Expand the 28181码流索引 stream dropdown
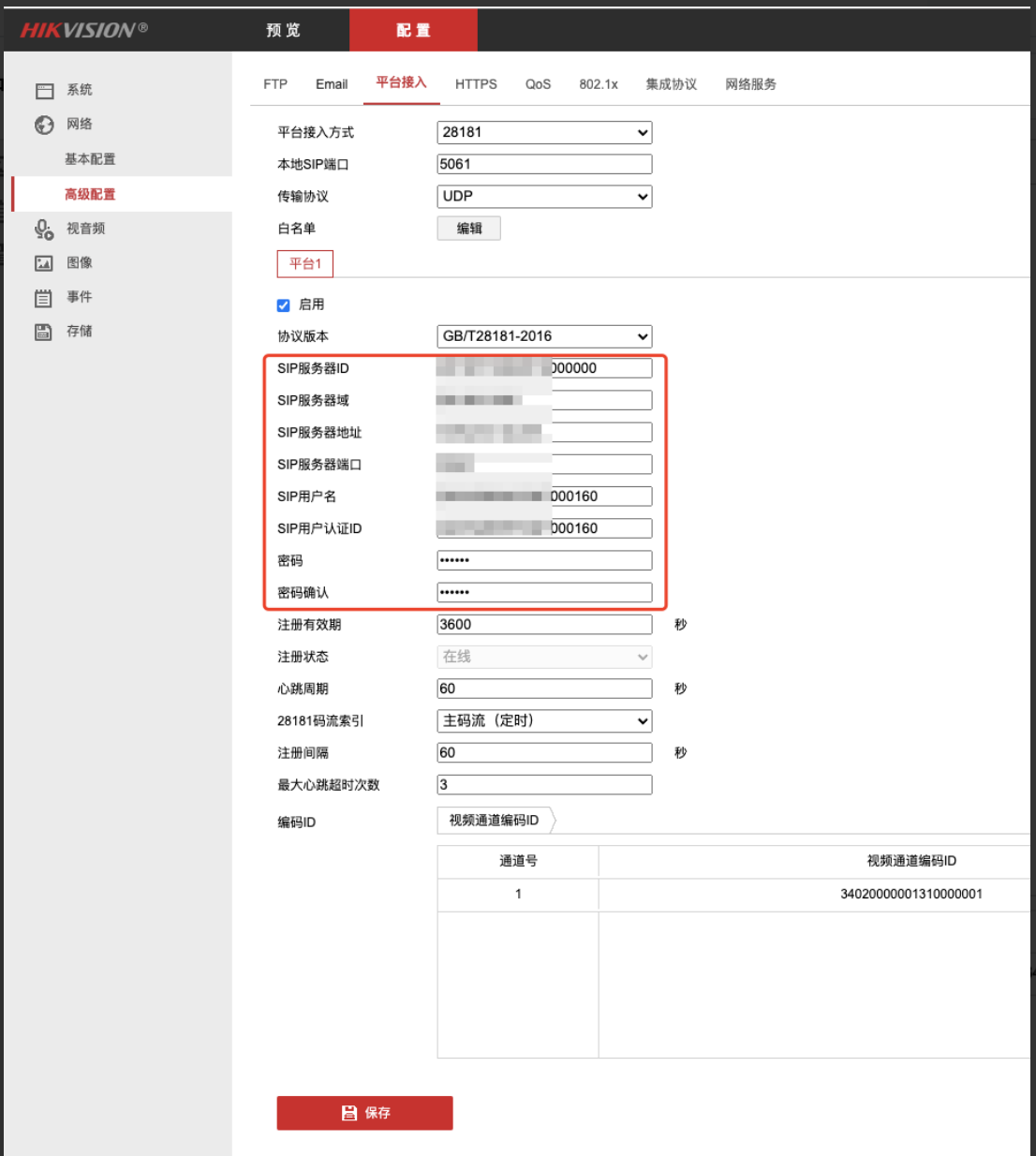The width and height of the screenshot is (1036, 1156). tap(544, 721)
